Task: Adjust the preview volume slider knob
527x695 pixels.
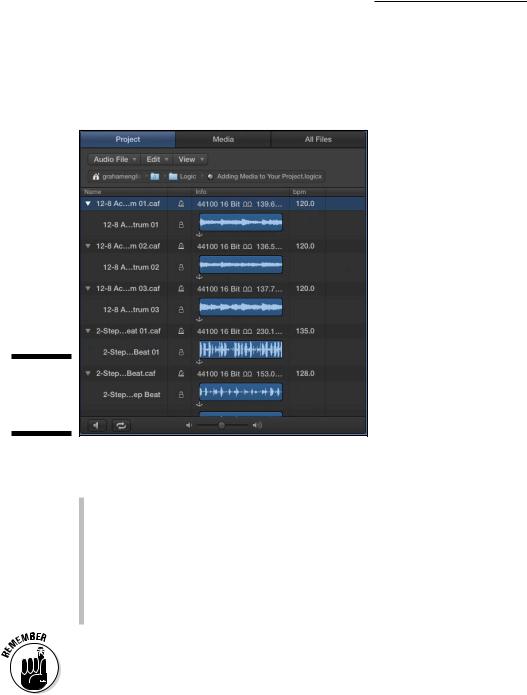Action: 221,426
